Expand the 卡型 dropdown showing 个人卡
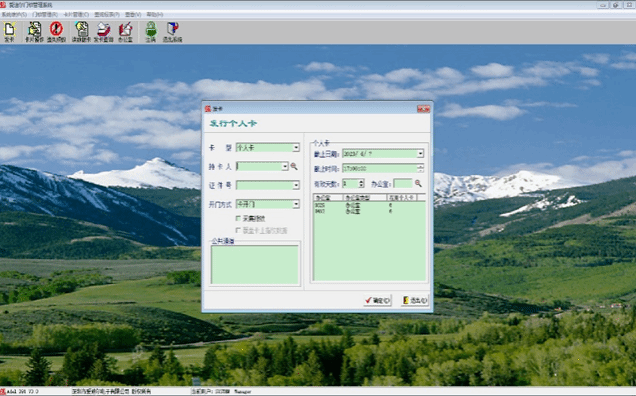Screen dimensions: 636x396 (296, 148)
